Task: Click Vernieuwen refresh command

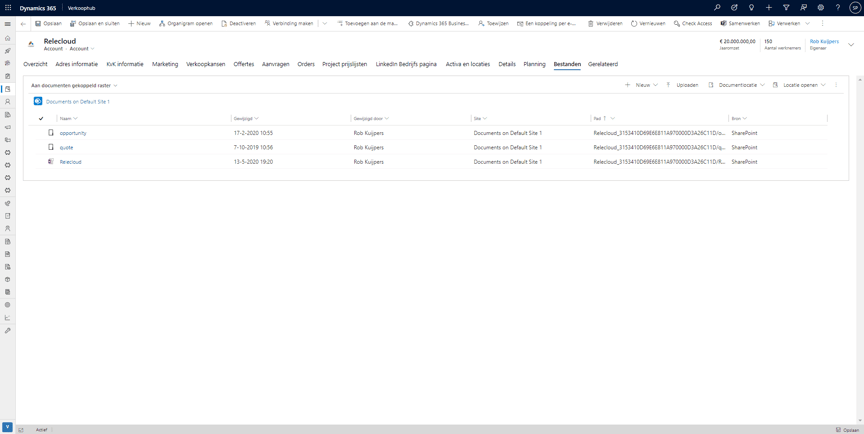Action: click(x=648, y=24)
